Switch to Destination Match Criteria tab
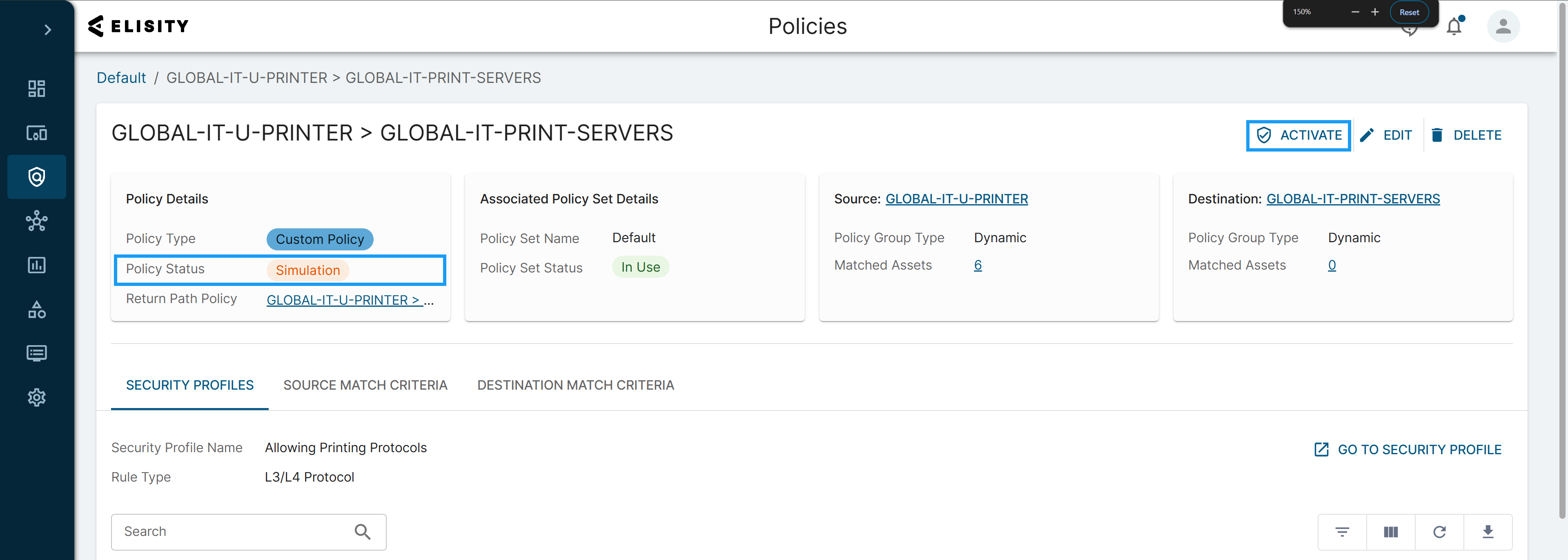 (x=575, y=385)
